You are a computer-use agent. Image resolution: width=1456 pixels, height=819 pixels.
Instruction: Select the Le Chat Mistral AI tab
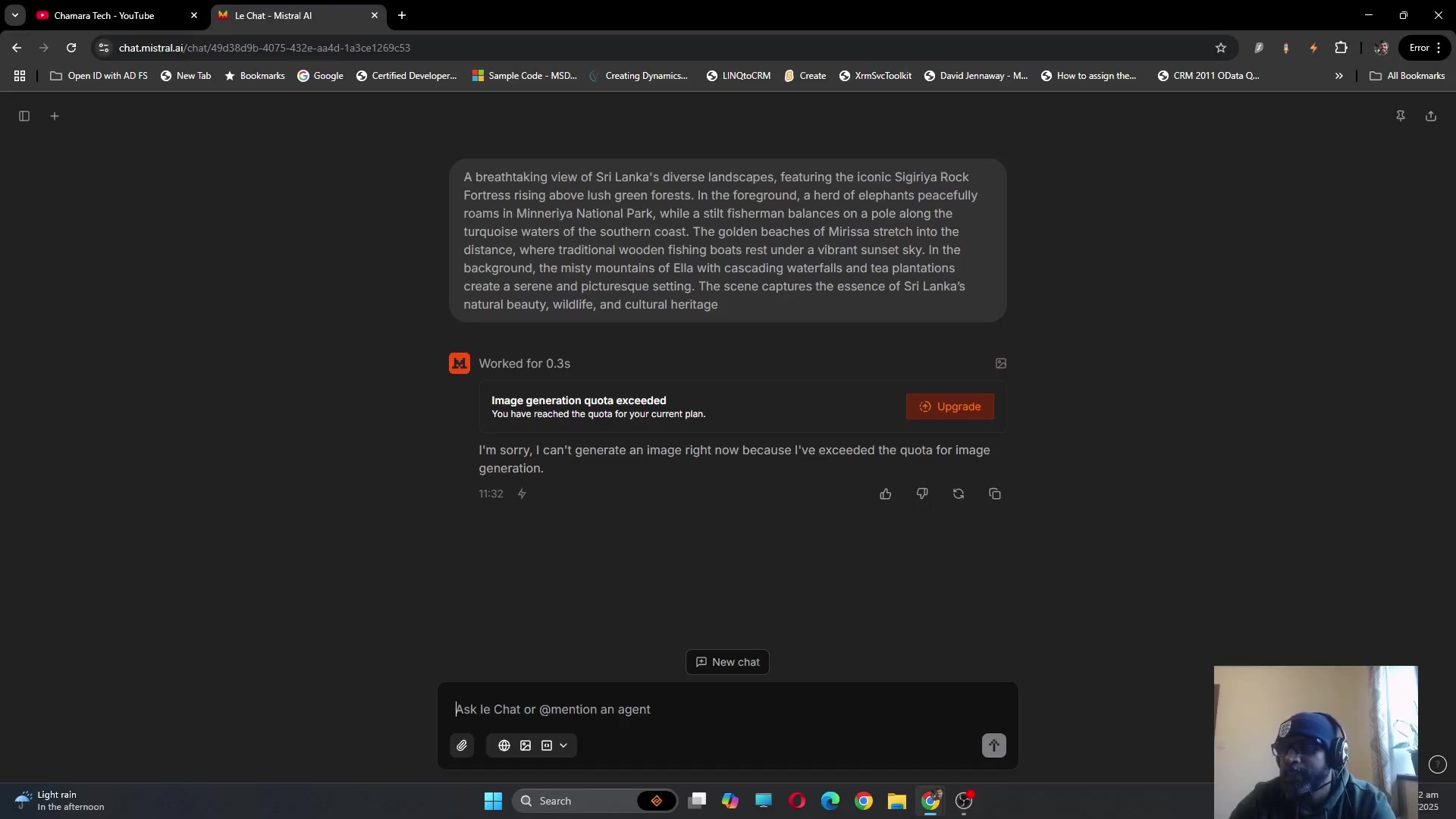[x=299, y=15]
